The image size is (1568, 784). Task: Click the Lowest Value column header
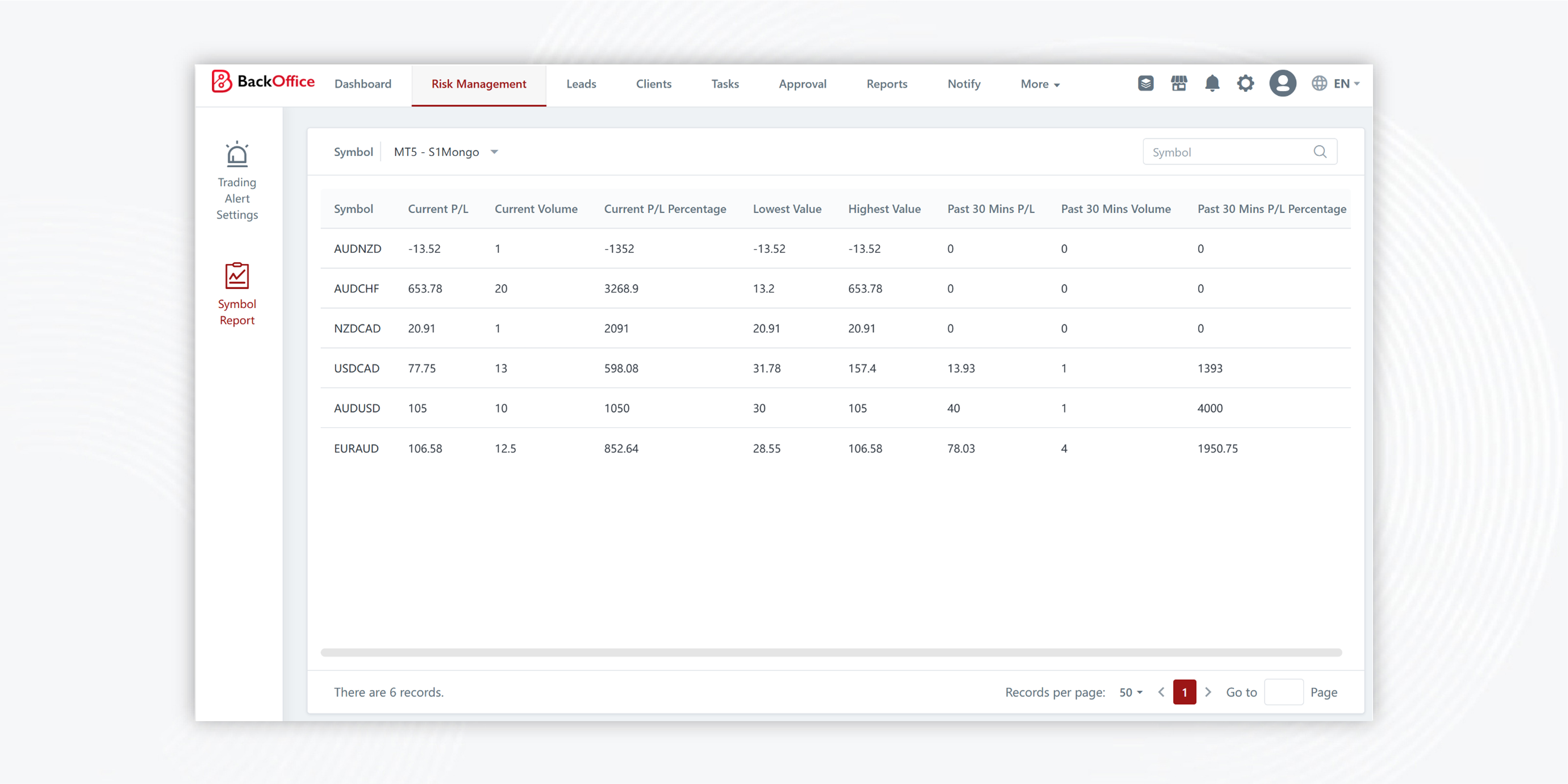[x=787, y=209]
